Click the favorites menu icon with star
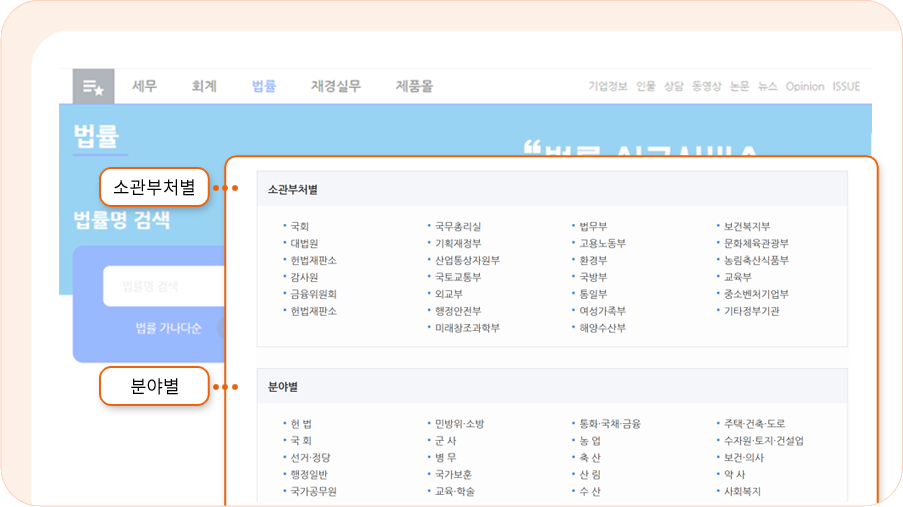Screen dimensions: 903x507 93,87
